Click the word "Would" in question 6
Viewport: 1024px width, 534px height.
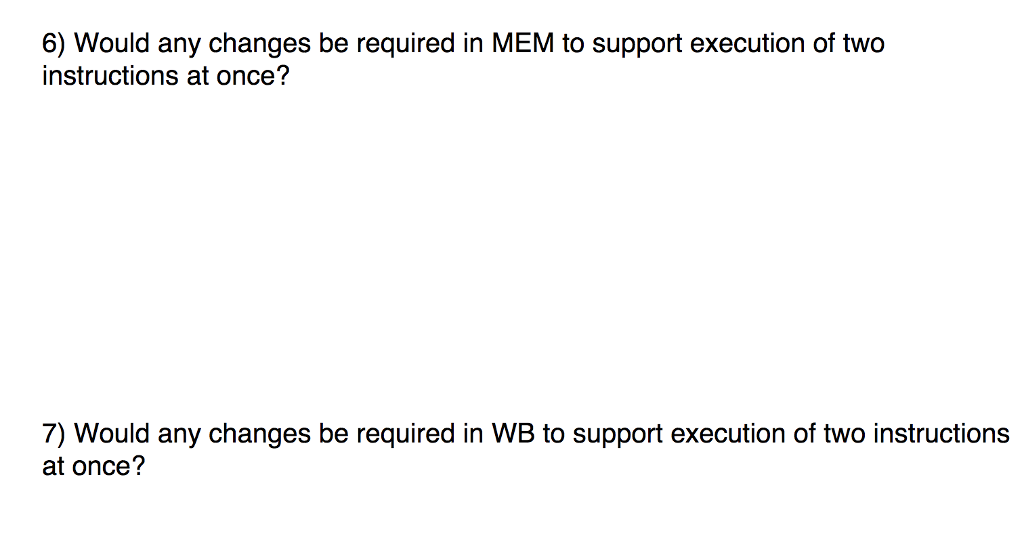pos(112,43)
